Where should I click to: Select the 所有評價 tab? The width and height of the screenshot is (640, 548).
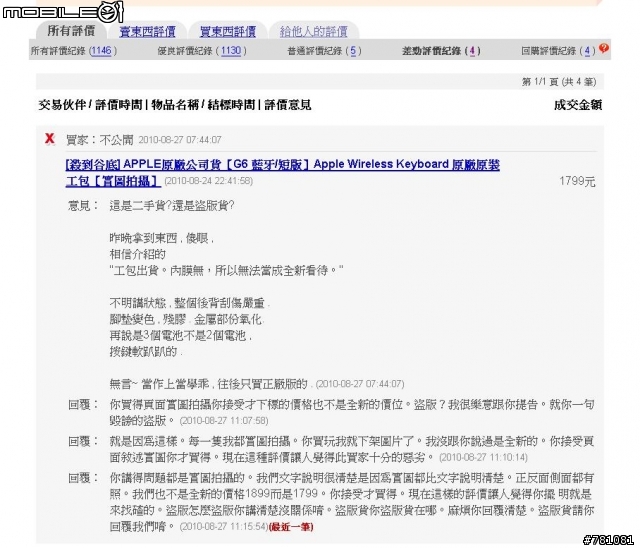click(x=71, y=31)
